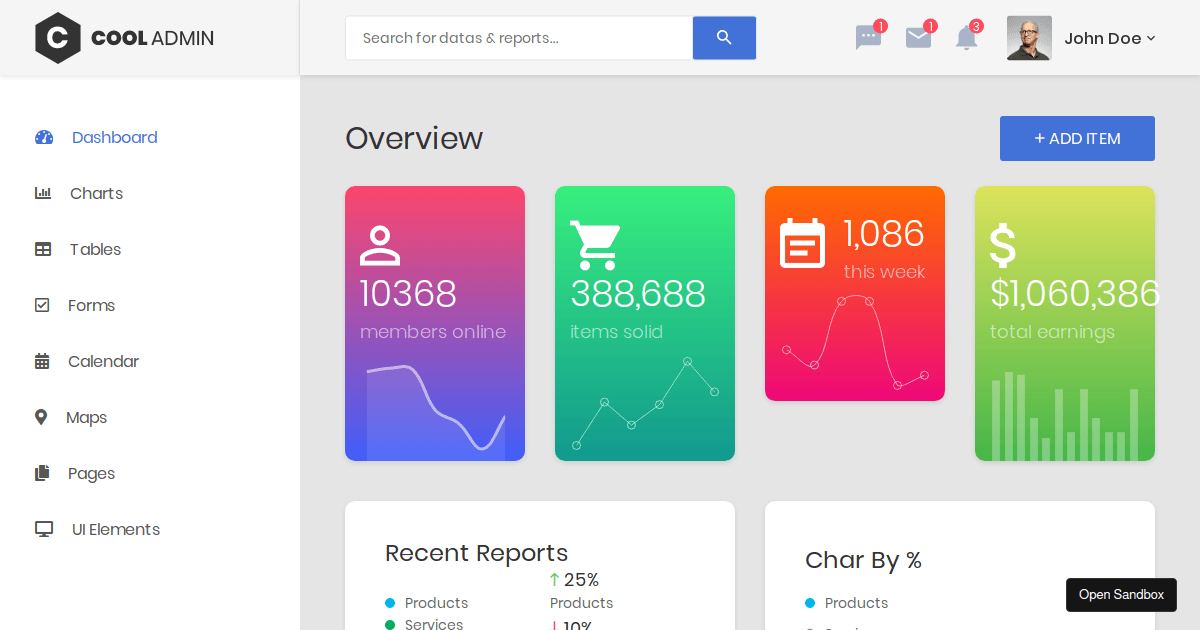Click the chat messages icon in header
Viewport: 1200px width, 630px height.
click(868, 38)
